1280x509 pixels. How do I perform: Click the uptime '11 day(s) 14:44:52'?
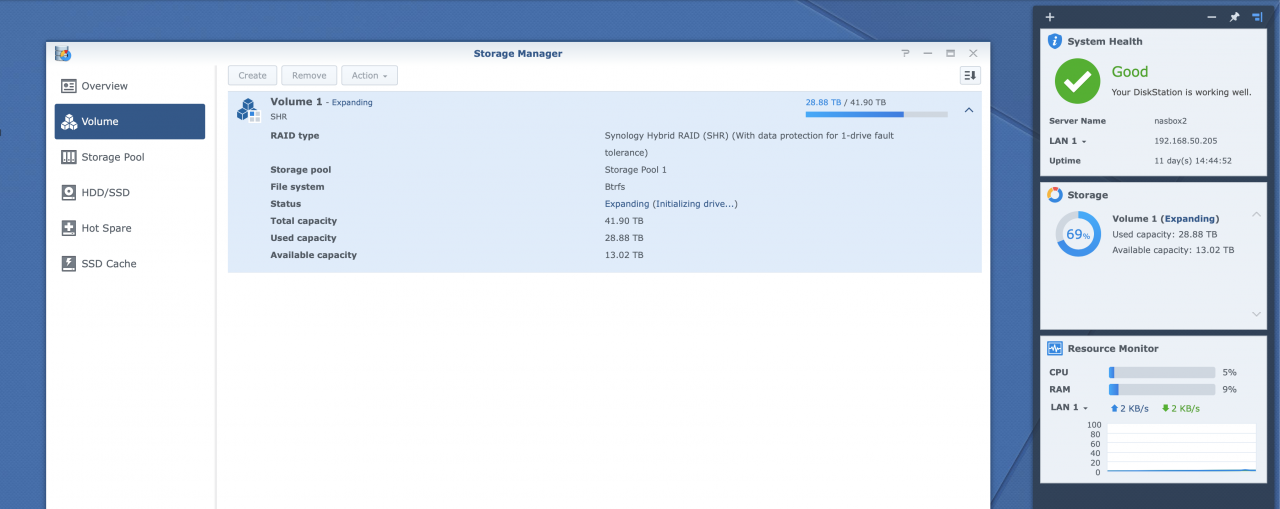point(1193,160)
